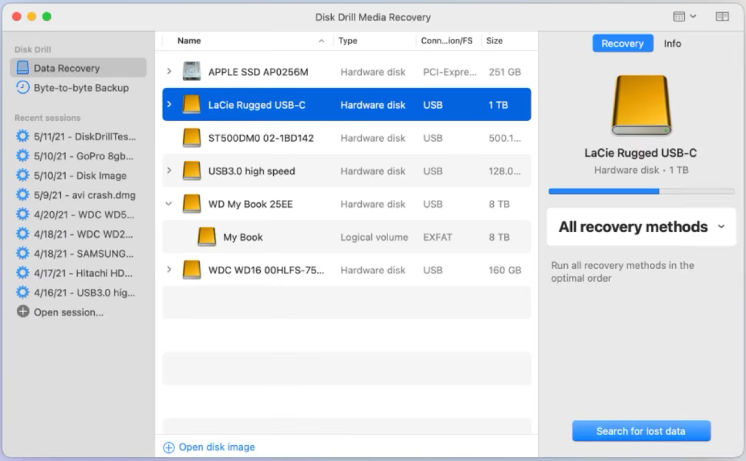Click the My Book logical volume icon

tap(207, 237)
